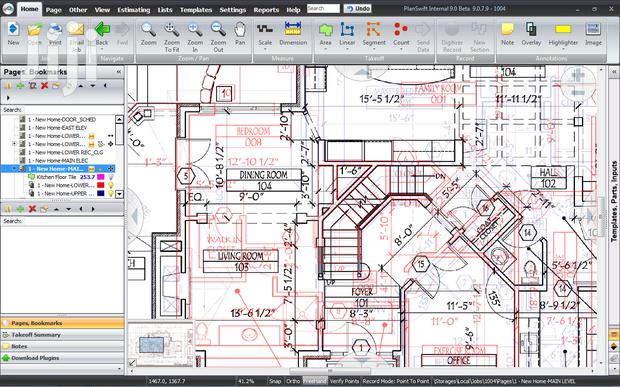Open the Download Plugins section
This screenshot has height=387, width=620.
pos(62,358)
